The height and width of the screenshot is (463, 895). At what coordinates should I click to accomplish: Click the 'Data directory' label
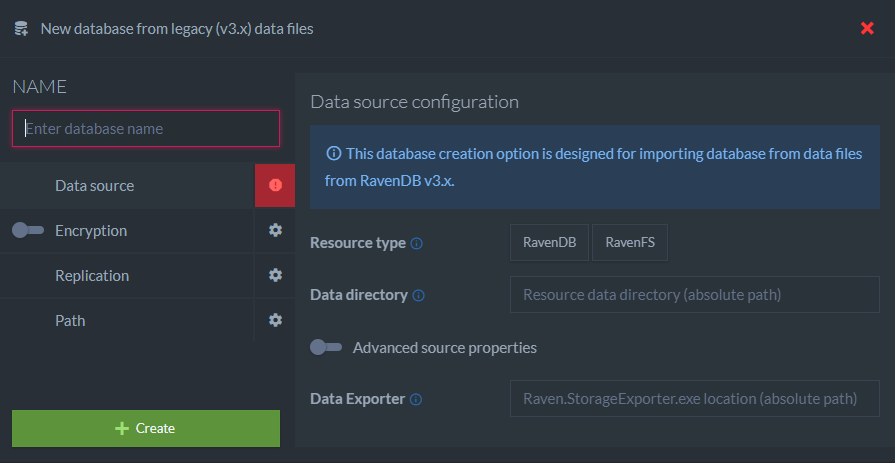tap(359, 295)
